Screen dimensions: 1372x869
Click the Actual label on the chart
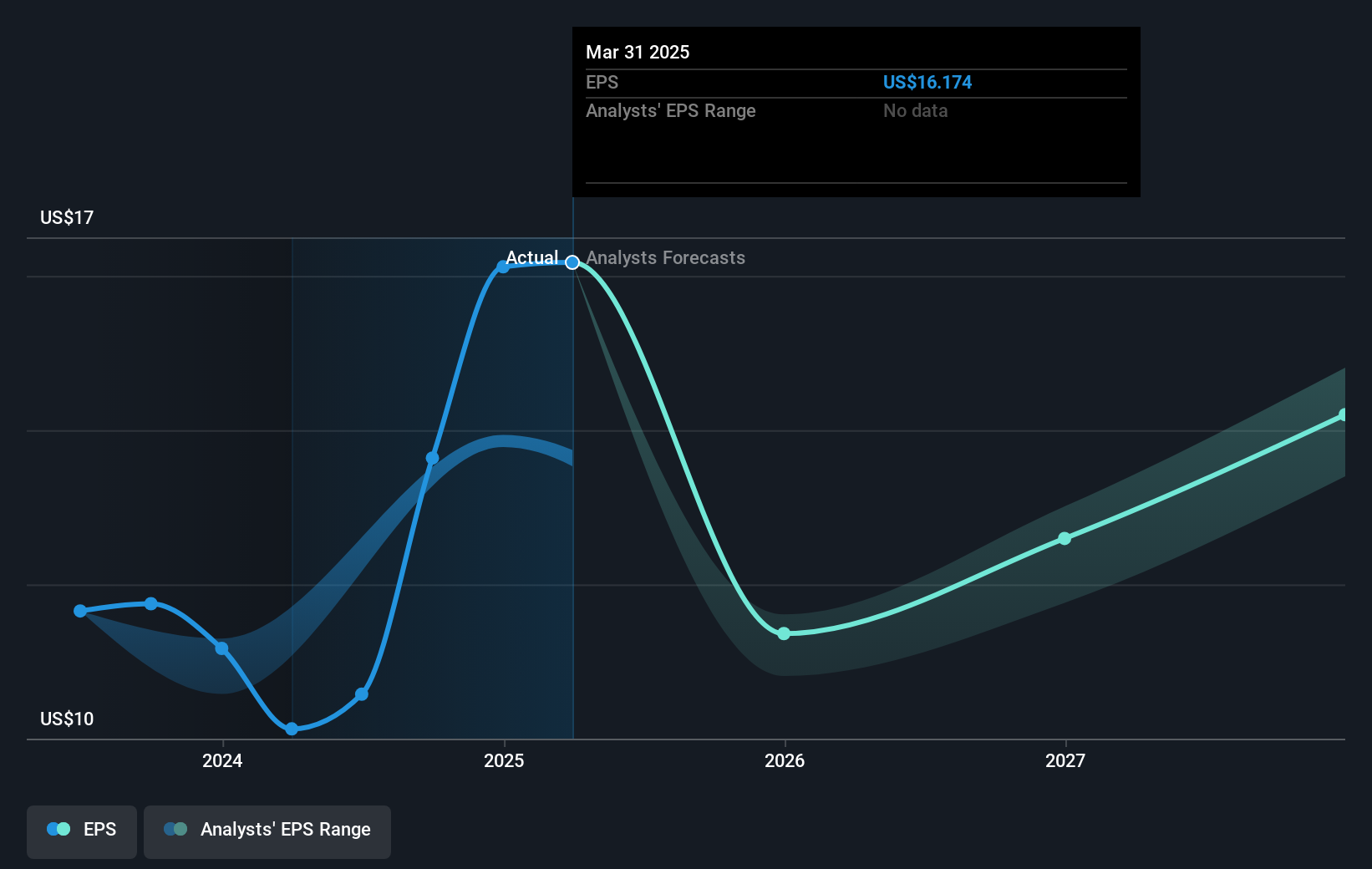coord(532,258)
